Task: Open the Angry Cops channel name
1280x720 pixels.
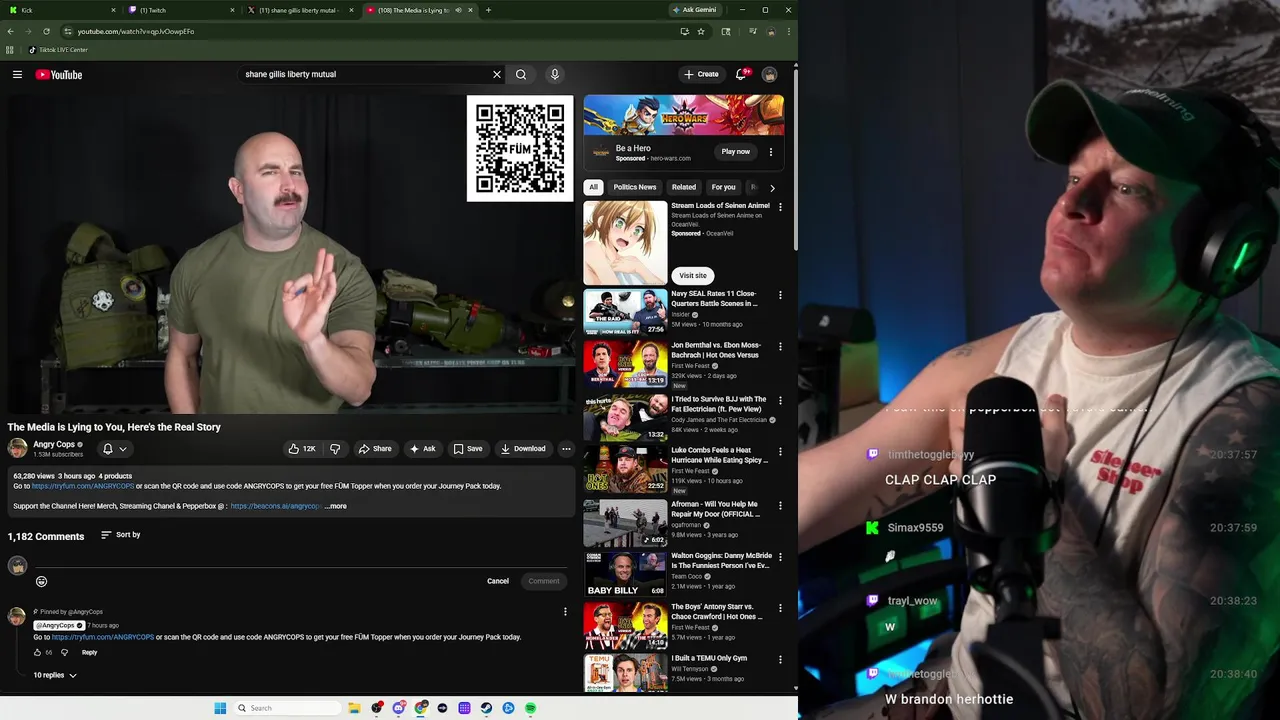Action: click(54, 444)
